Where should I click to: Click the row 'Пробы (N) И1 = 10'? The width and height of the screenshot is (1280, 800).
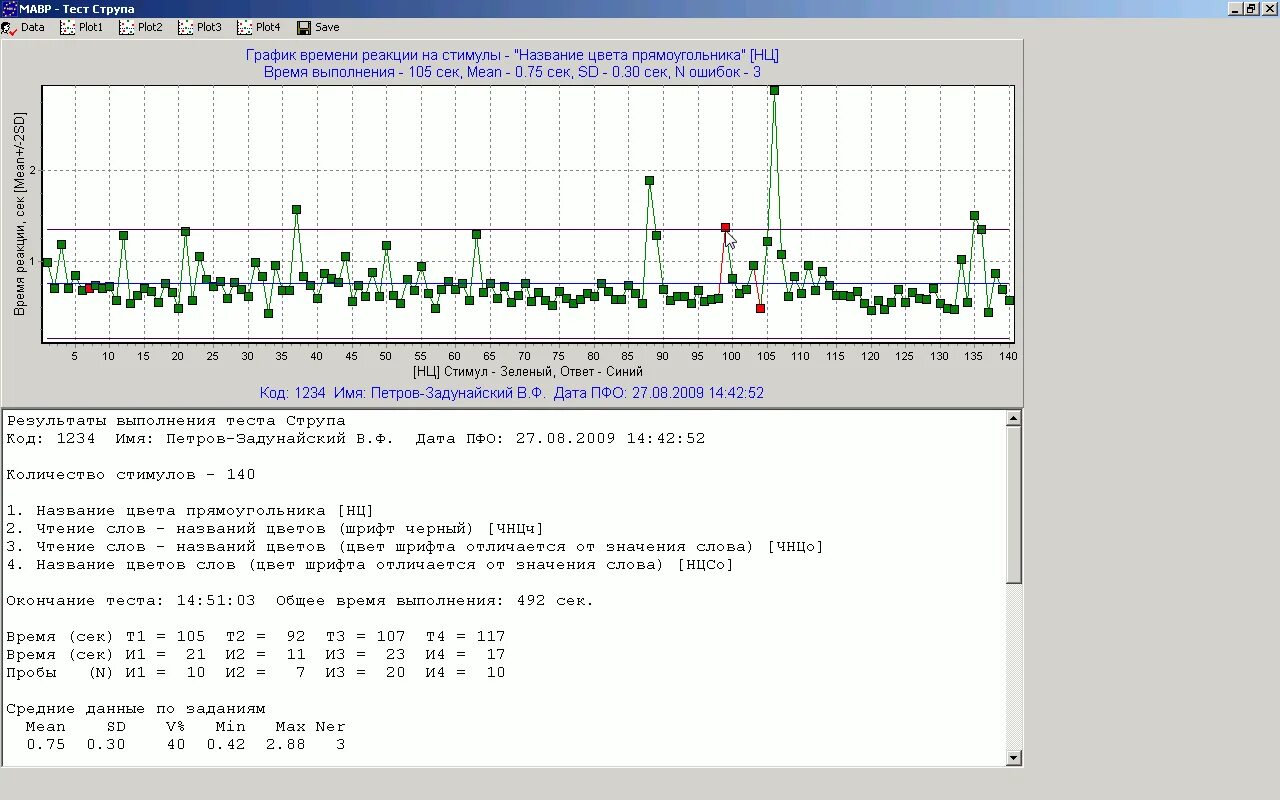coord(256,673)
